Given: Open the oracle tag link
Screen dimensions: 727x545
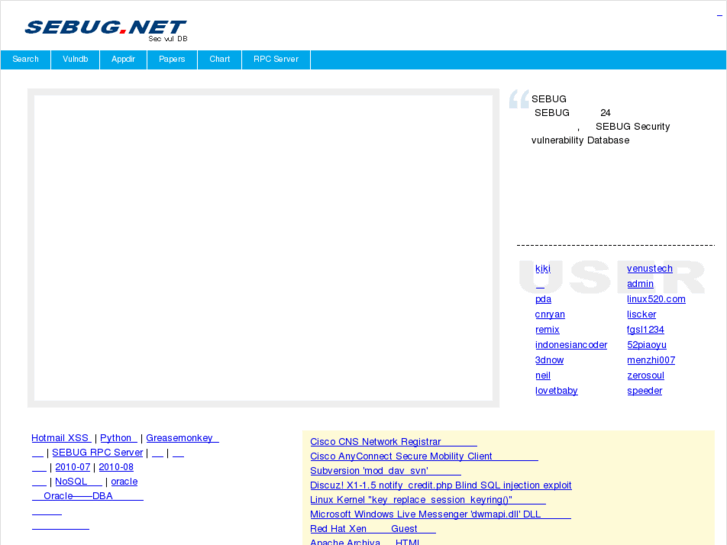Looking at the screenshot, I should pyautogui.click(x=124, y=481).
